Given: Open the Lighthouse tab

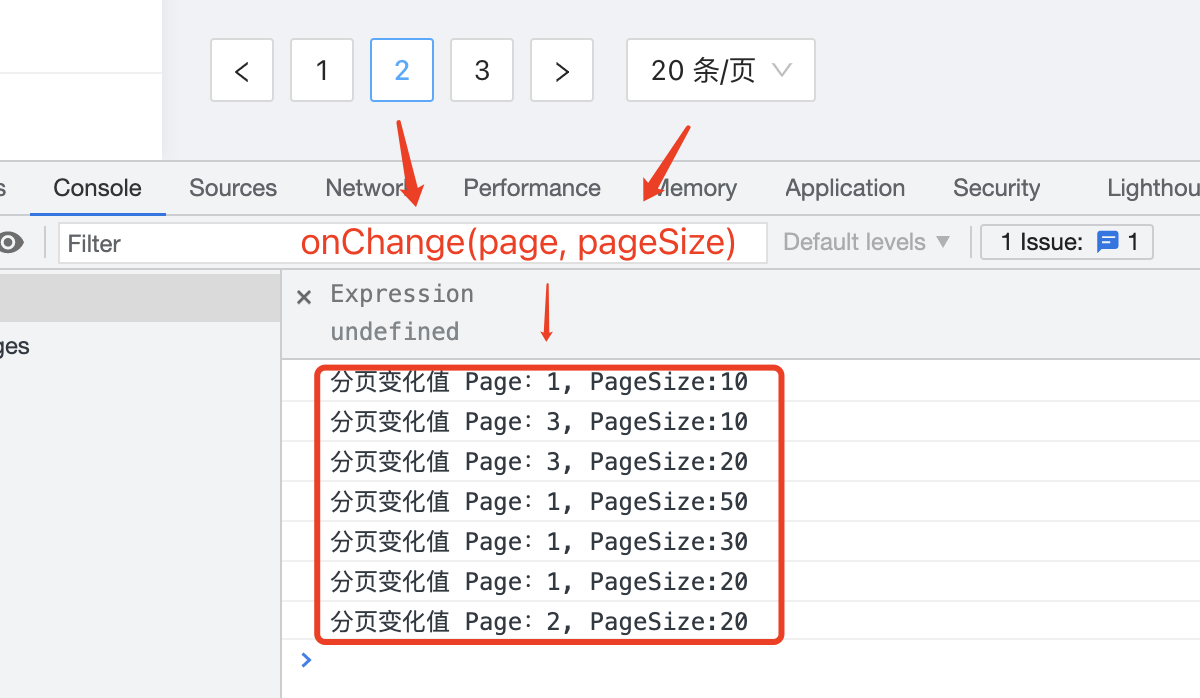Looking at the screenshot, I should [1153, 188].
